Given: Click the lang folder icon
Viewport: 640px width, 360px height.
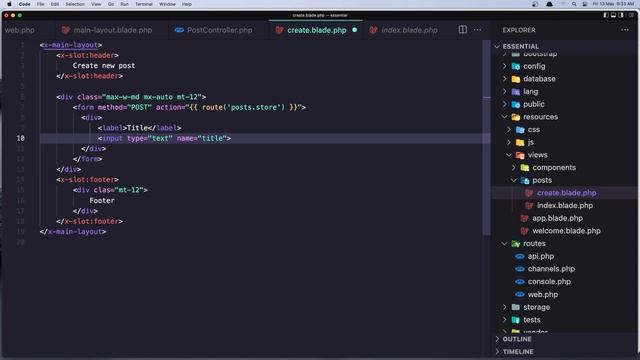Looking at the screenshot, I should (x=516, y=91).
